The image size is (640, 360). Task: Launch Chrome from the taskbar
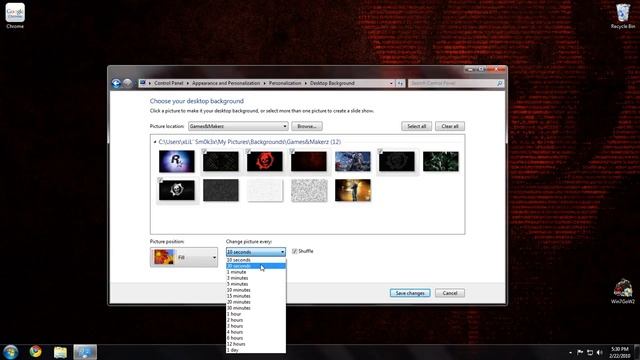coord(36,351)
